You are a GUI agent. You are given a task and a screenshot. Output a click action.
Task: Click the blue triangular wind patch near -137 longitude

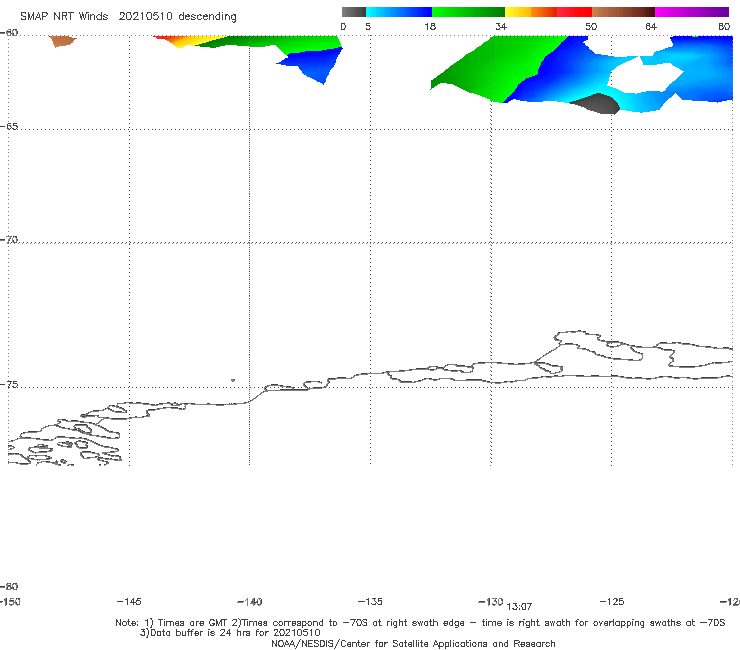coord(314,64)
